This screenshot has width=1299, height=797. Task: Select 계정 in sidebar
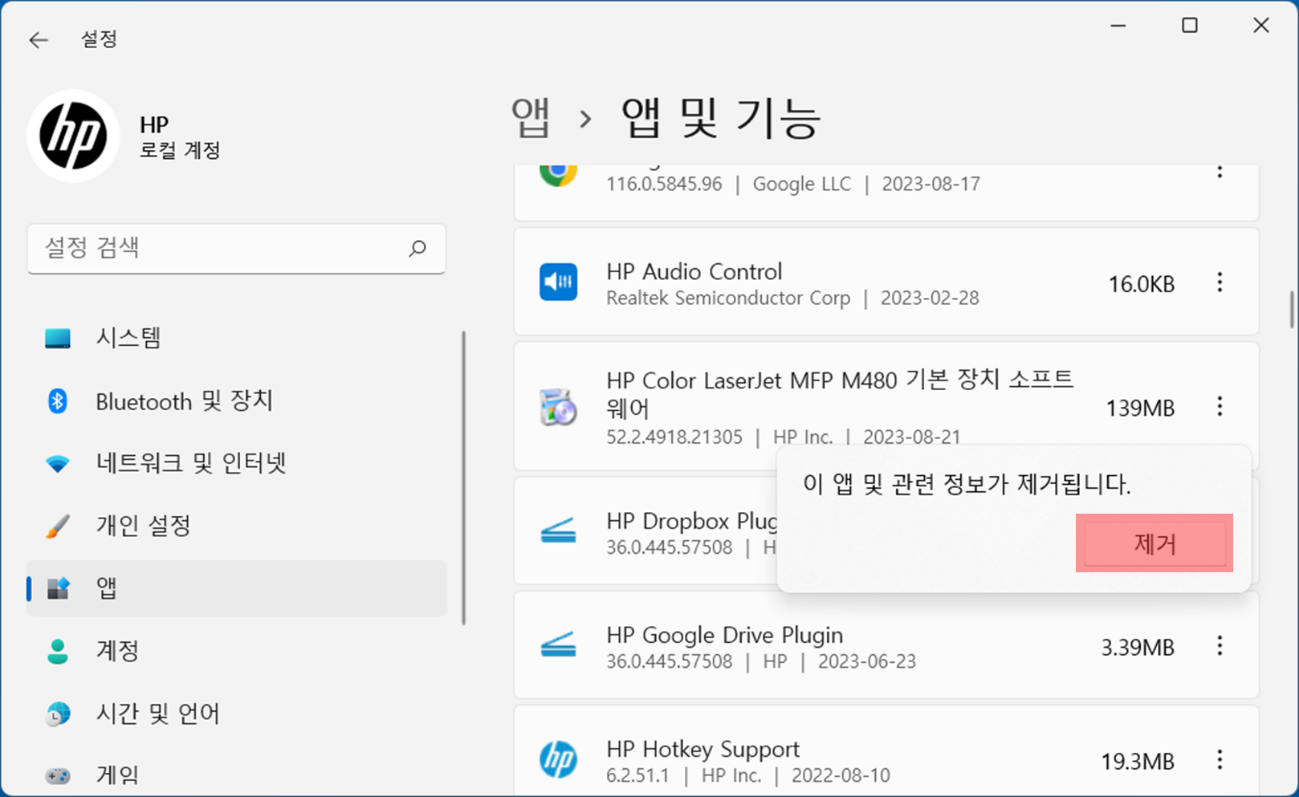pos(236,651)
